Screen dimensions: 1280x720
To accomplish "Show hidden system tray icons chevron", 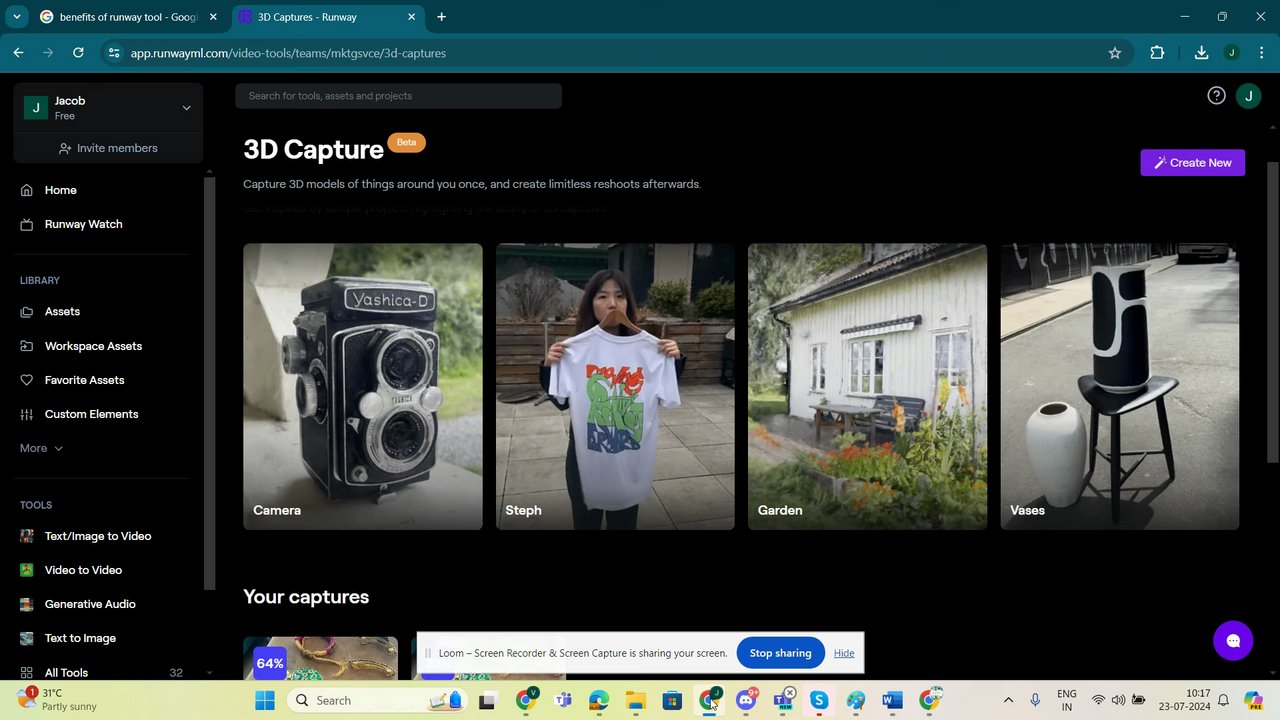I will pyautogui.click(x=1008, y=700).
